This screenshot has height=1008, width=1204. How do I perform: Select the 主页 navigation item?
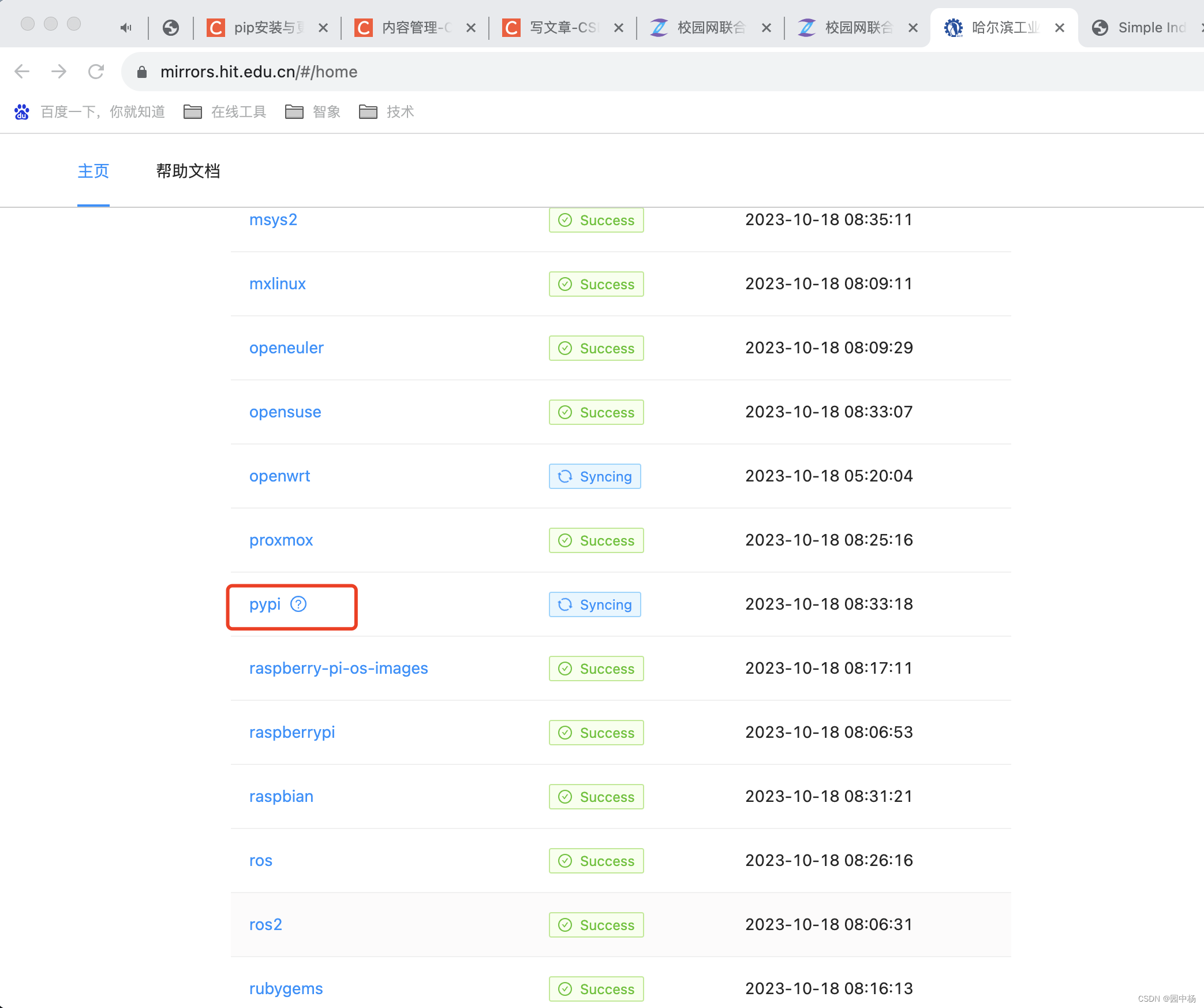tap(94, 171)
